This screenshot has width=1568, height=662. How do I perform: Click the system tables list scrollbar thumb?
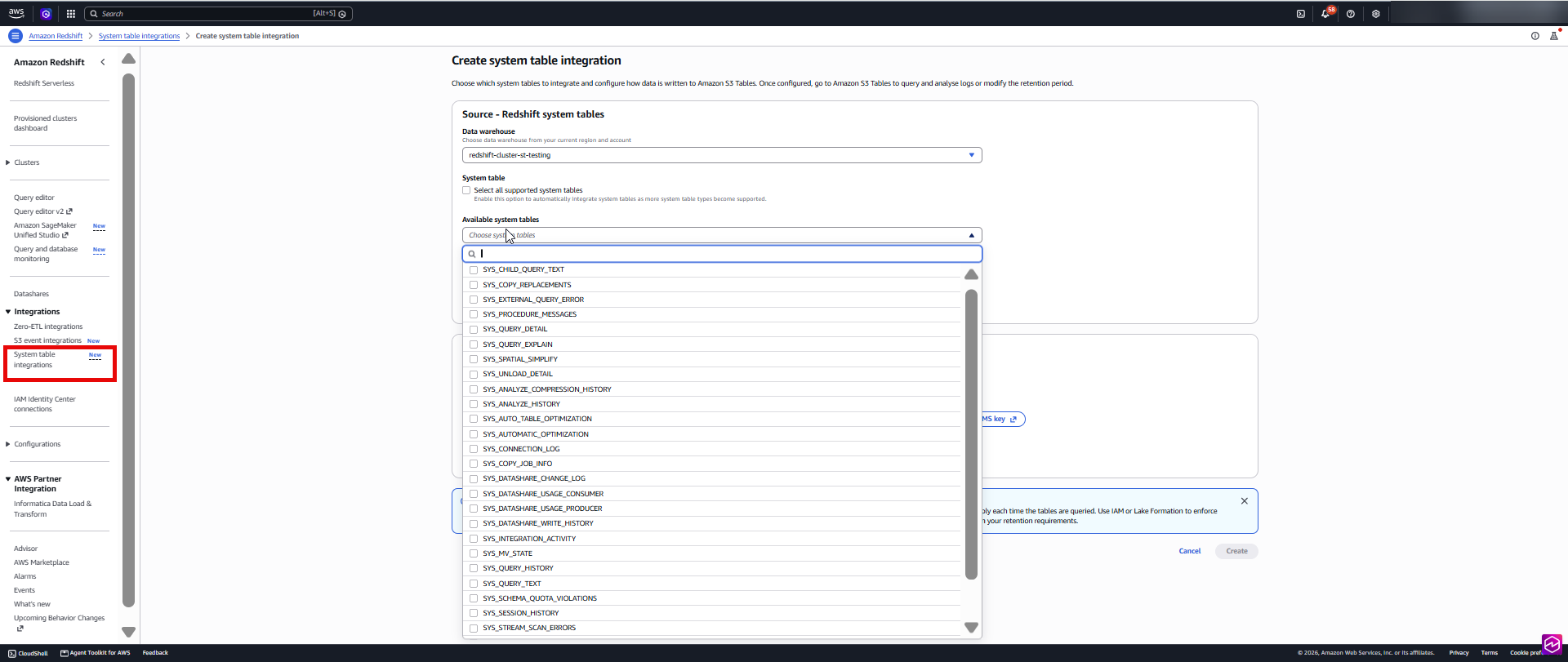971,434
